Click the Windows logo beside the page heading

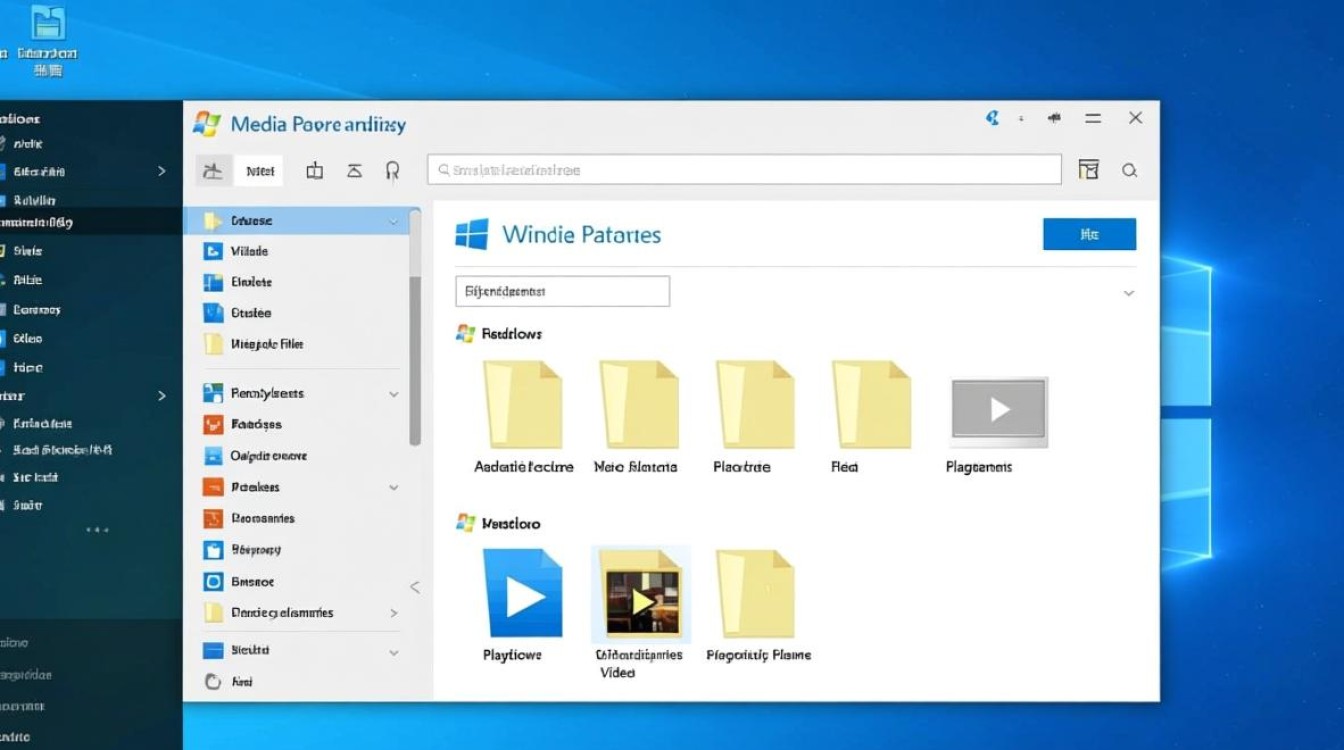pyautogui.click(x=470, y=234)
